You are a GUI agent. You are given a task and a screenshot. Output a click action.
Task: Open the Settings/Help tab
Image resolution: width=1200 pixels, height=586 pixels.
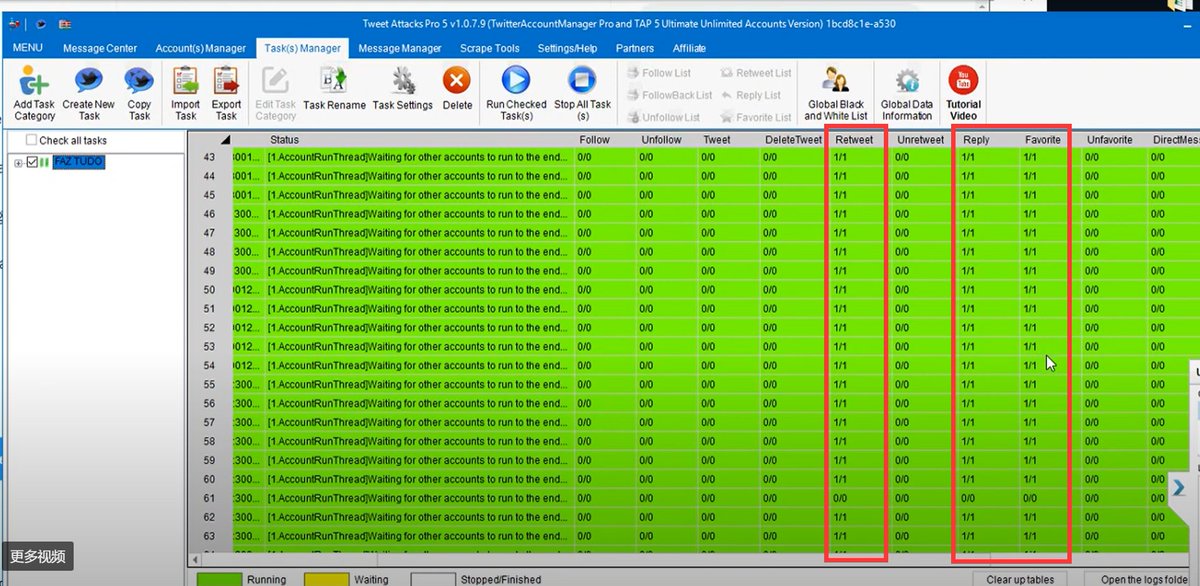tap(567, 48)
